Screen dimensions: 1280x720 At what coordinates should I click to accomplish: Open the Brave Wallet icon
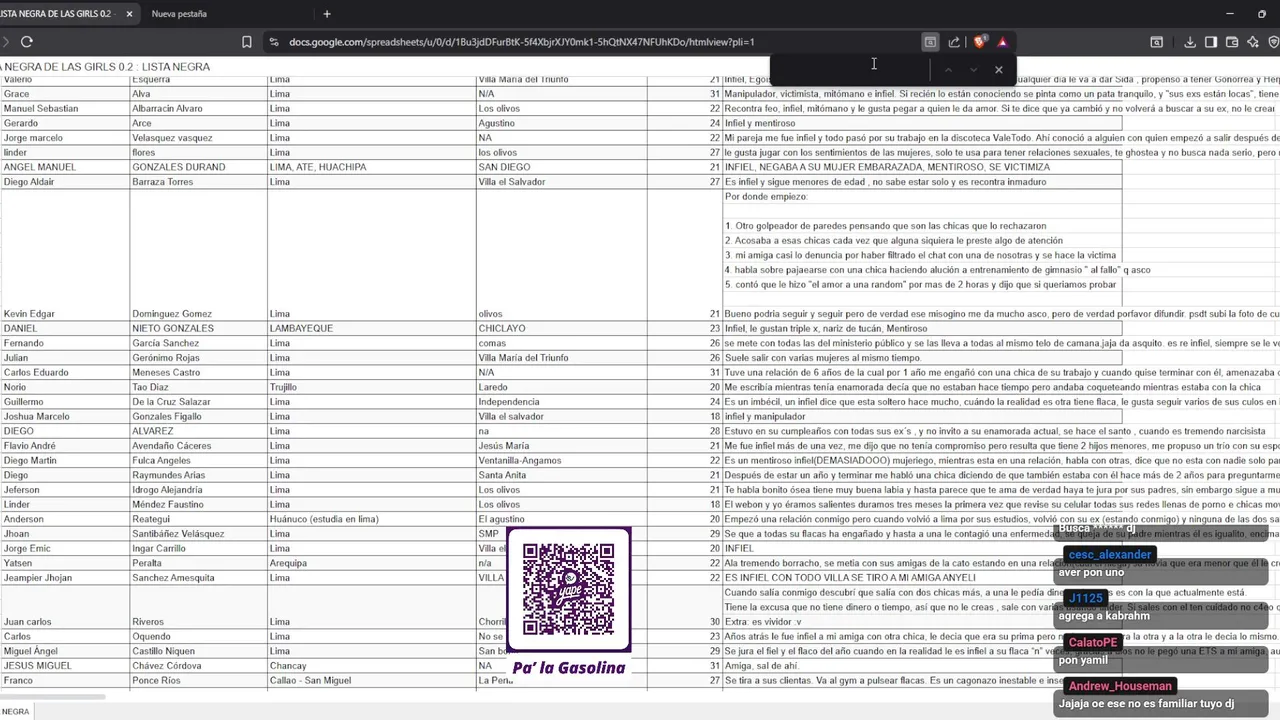pyautogui.click(x=1232, y=42)
